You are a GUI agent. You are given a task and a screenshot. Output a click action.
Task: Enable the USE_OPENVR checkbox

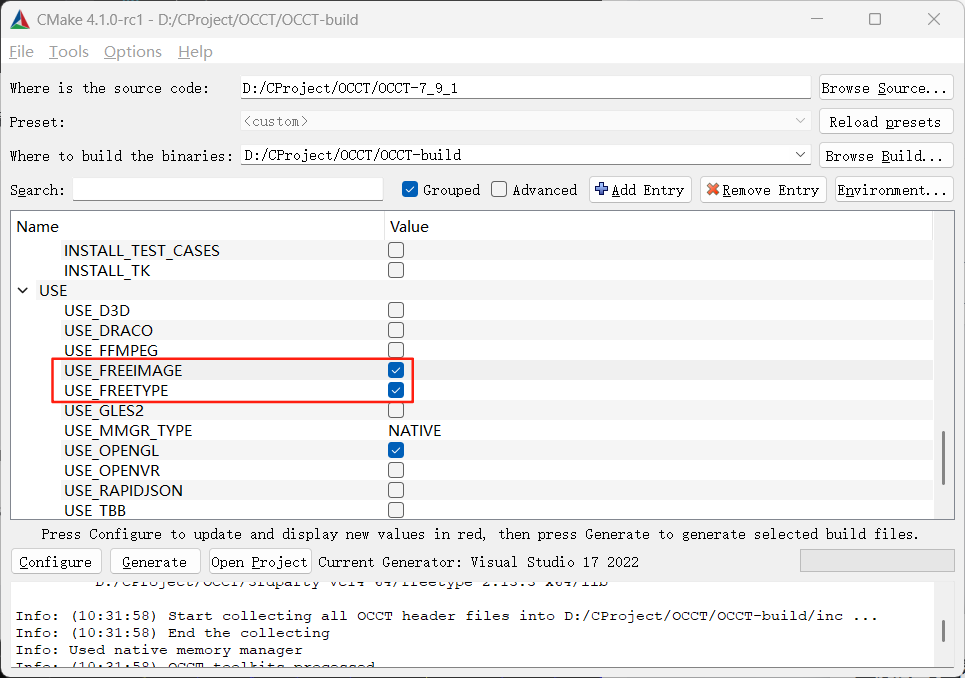[396, 470]
